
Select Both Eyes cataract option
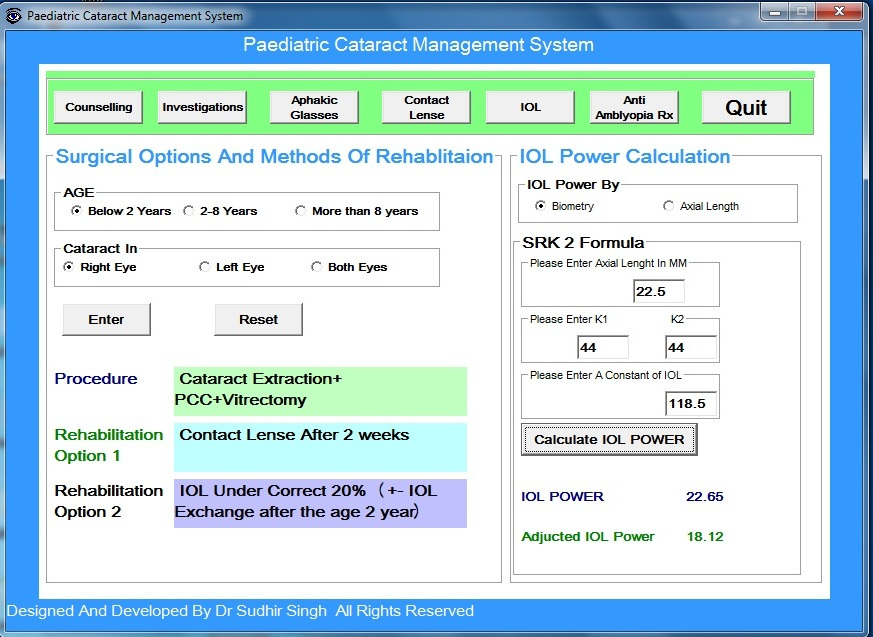[317, 267]
